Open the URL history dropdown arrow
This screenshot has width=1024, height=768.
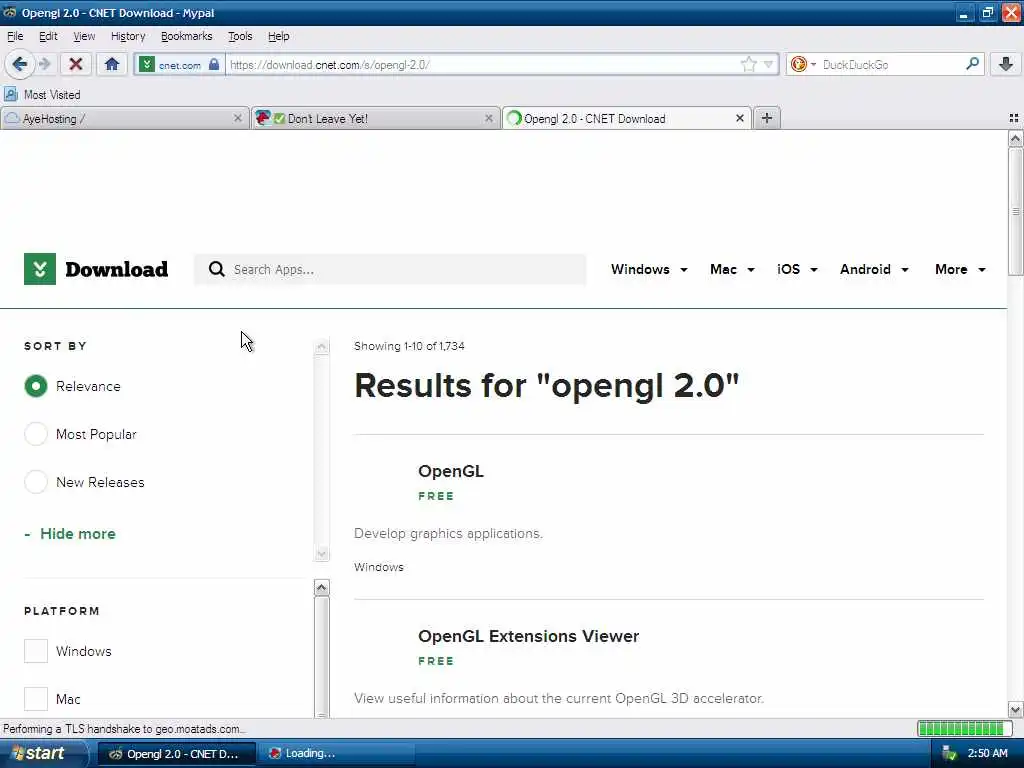pos(769,64)
